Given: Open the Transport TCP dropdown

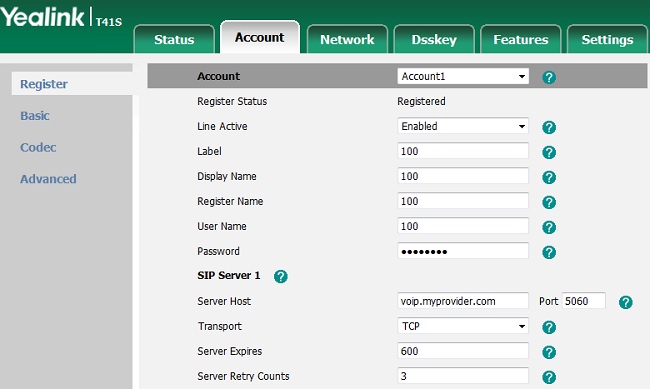Looking at the screenshot, I should [x=463, y=326].
